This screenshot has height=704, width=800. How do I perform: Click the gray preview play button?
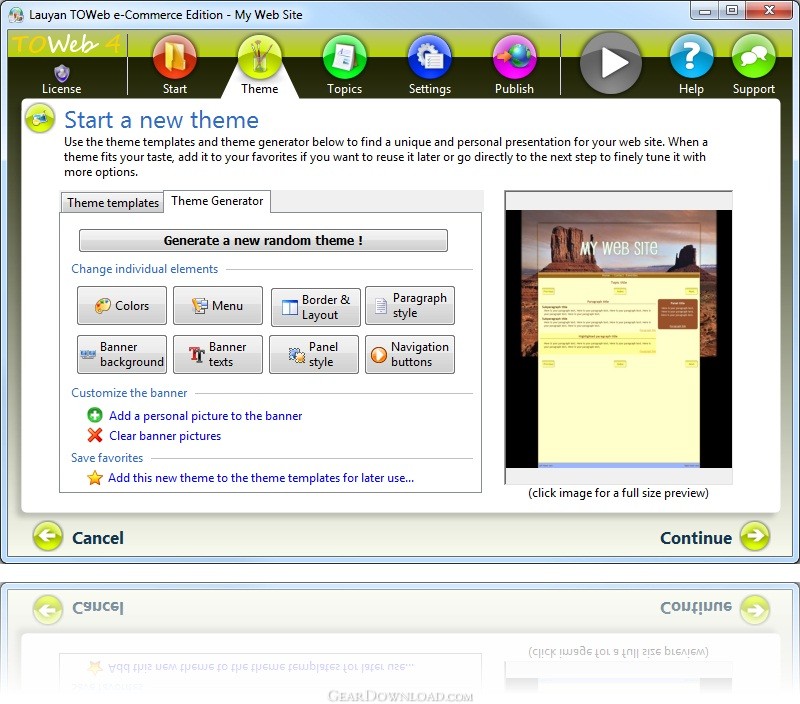pyautogui.click(x=611, y=63)
